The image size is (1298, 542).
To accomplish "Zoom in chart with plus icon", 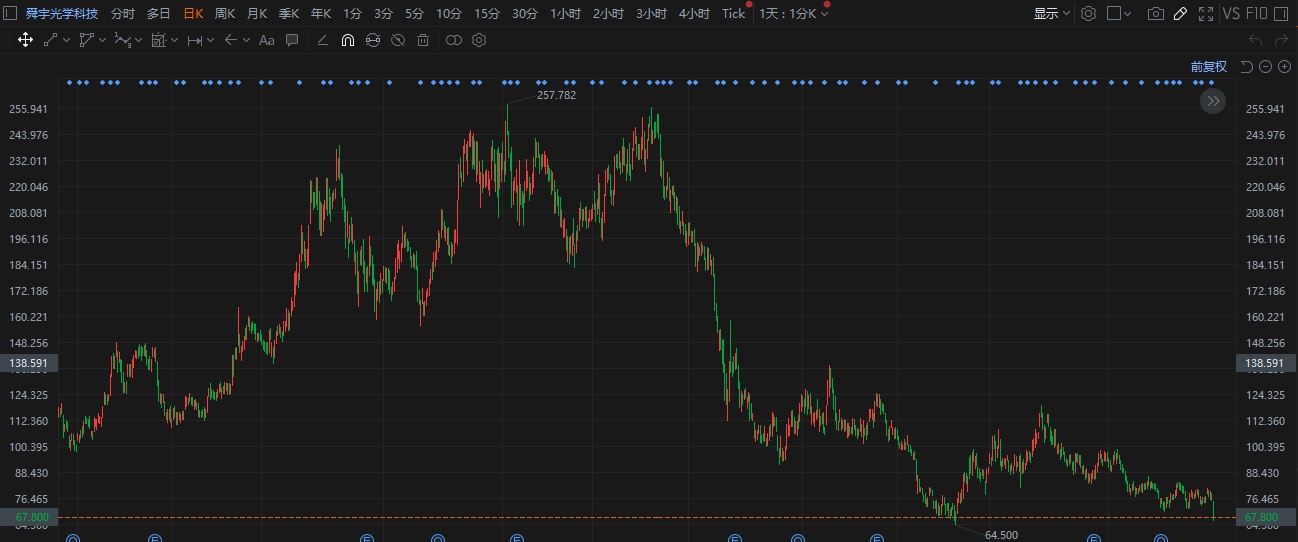I will tap(1284, 67).
